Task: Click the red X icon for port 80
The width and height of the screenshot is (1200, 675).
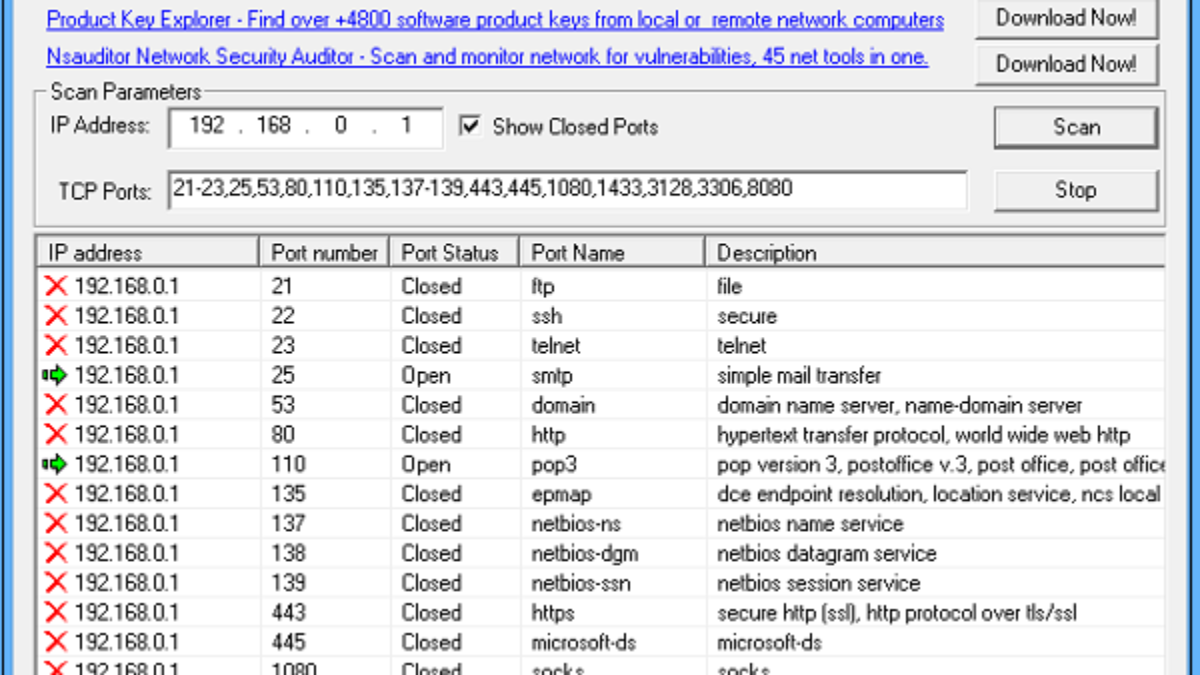Action: (x=56, y=435)
